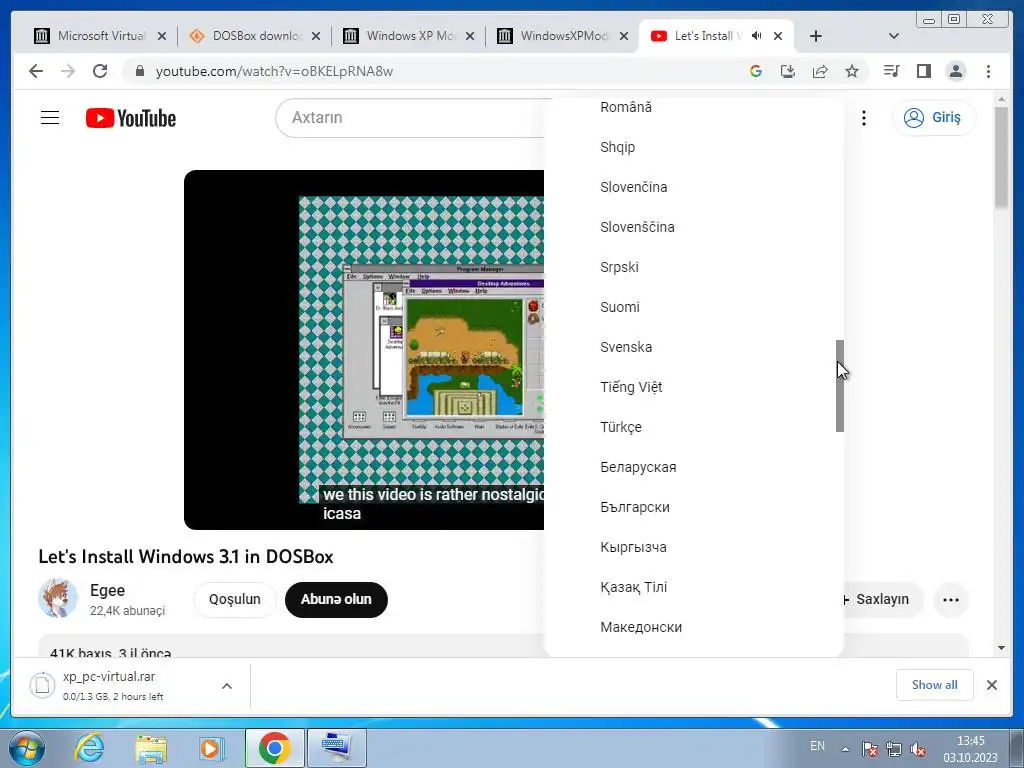Open the on-screen keyboard taskbar item
Viewport: 1024px width, 768px height.
336,748
